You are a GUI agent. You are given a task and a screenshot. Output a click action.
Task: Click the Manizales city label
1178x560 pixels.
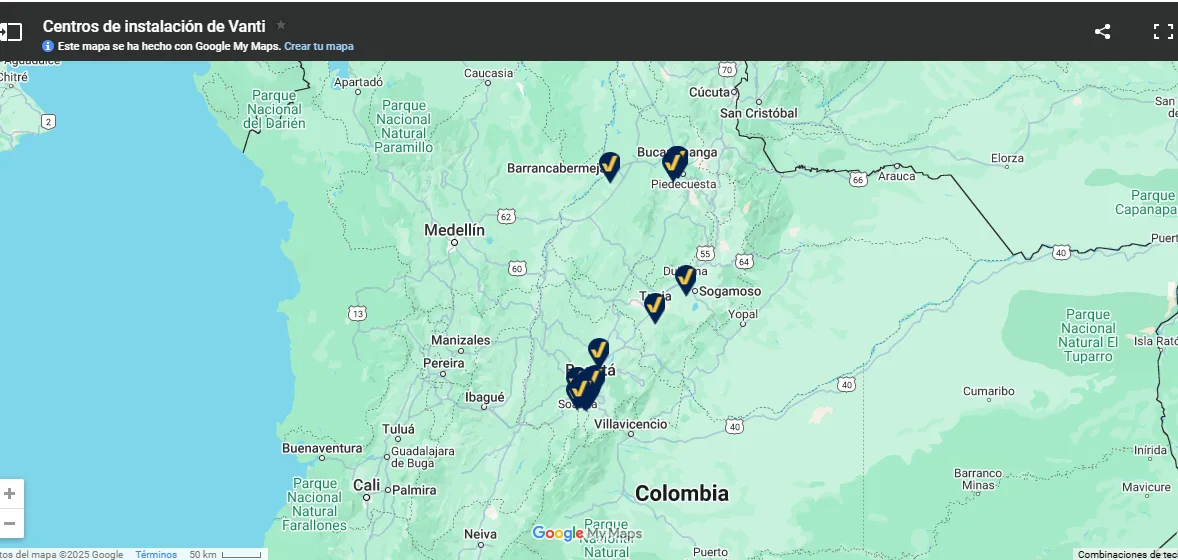[461, 340]
